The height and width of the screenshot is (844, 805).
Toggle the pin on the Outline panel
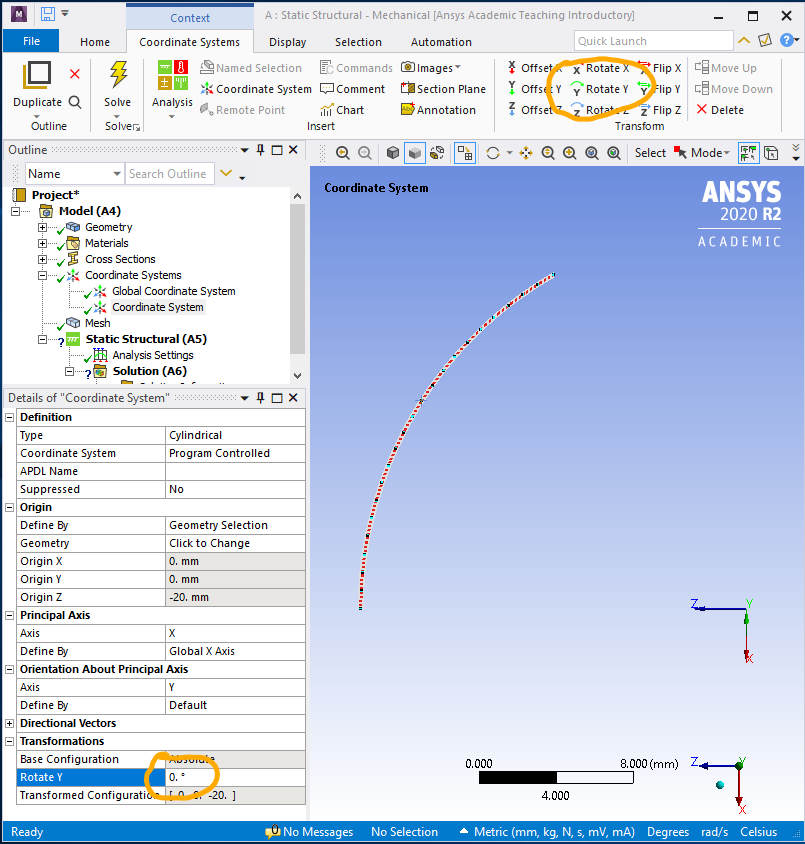click(x=260, y=150)
